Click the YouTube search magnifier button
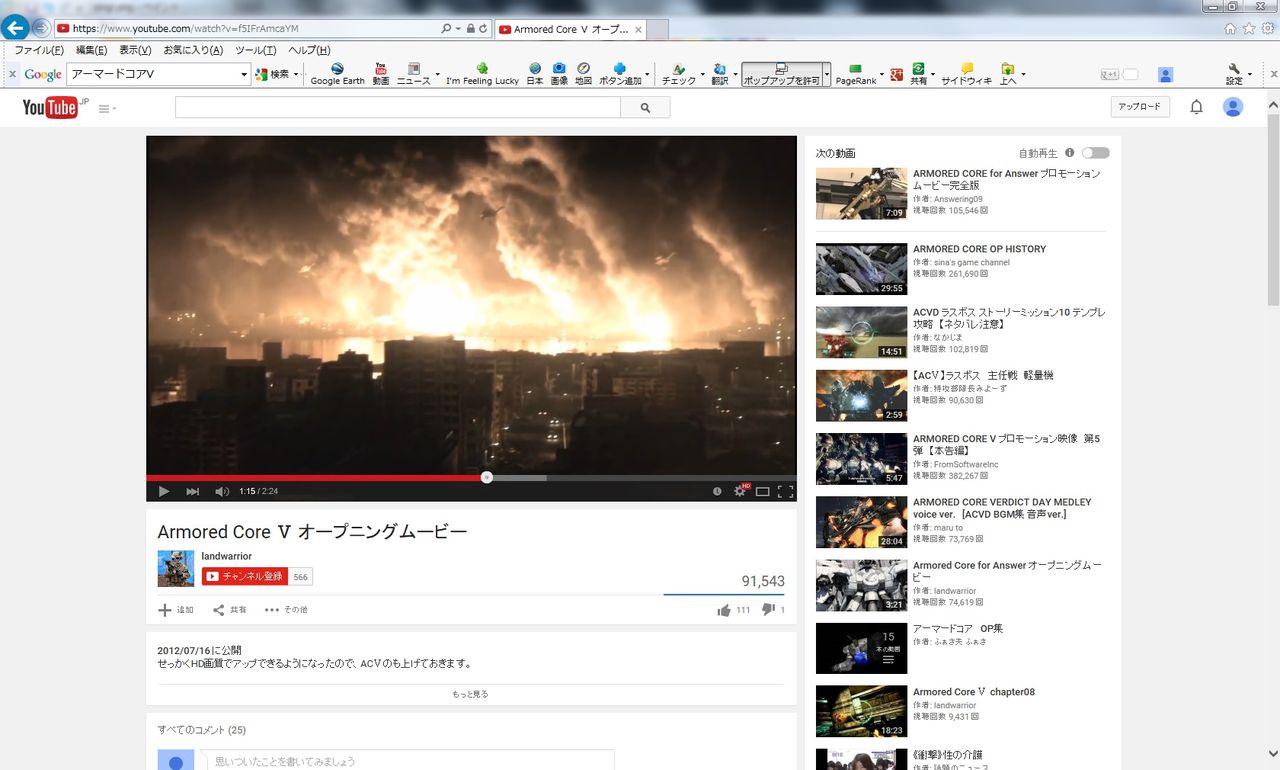Viewport: 1280px width, 770px height. tap(645, 108)
